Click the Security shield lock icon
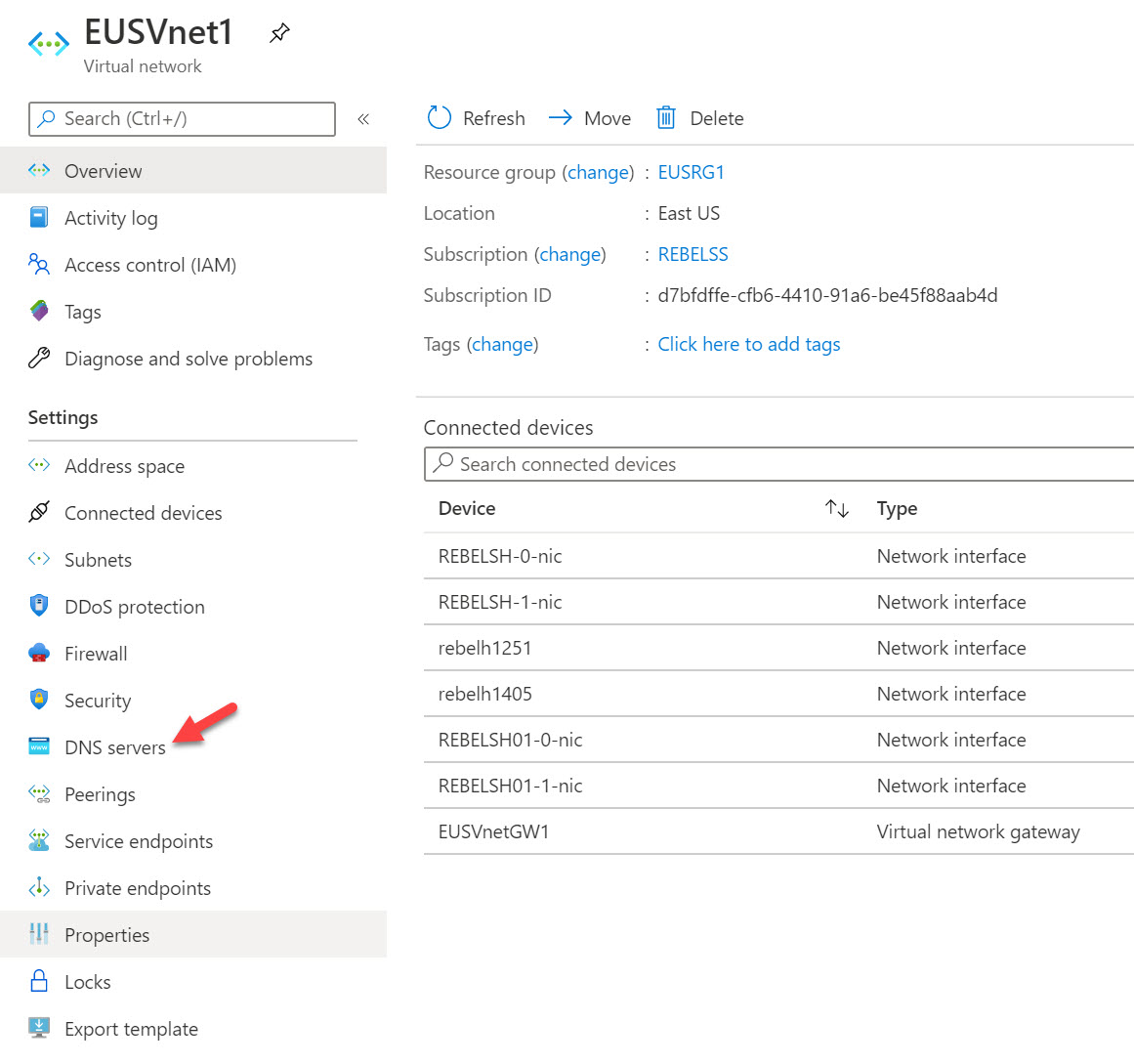1134x1064 pixels. (39, 699)
